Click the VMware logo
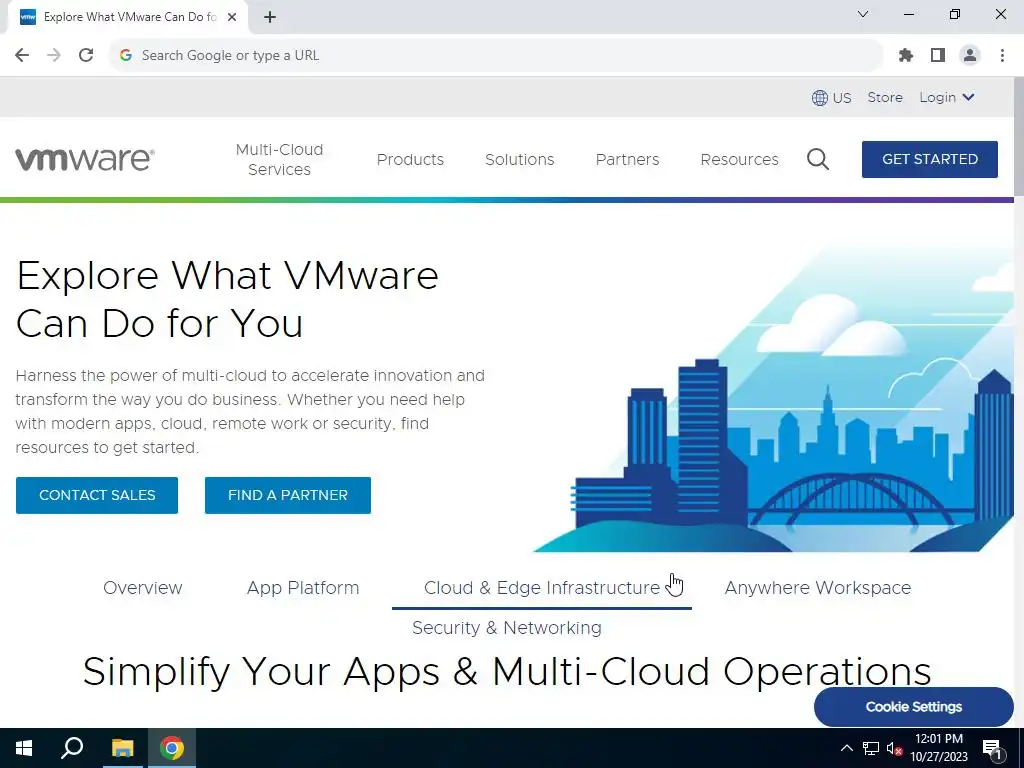The width and height of the screenshot is (1024, 768). 85,159
